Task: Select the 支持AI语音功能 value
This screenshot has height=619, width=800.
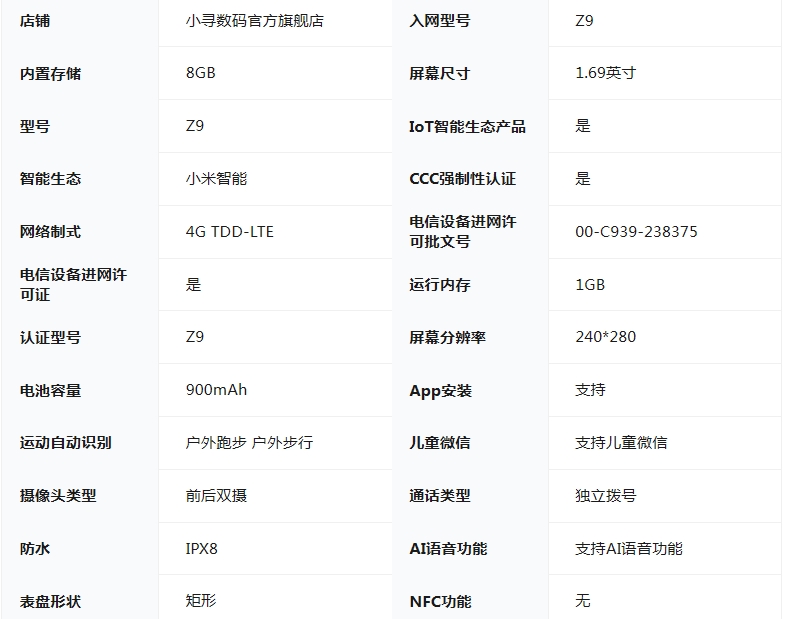Action: click(x=628, y=548)
